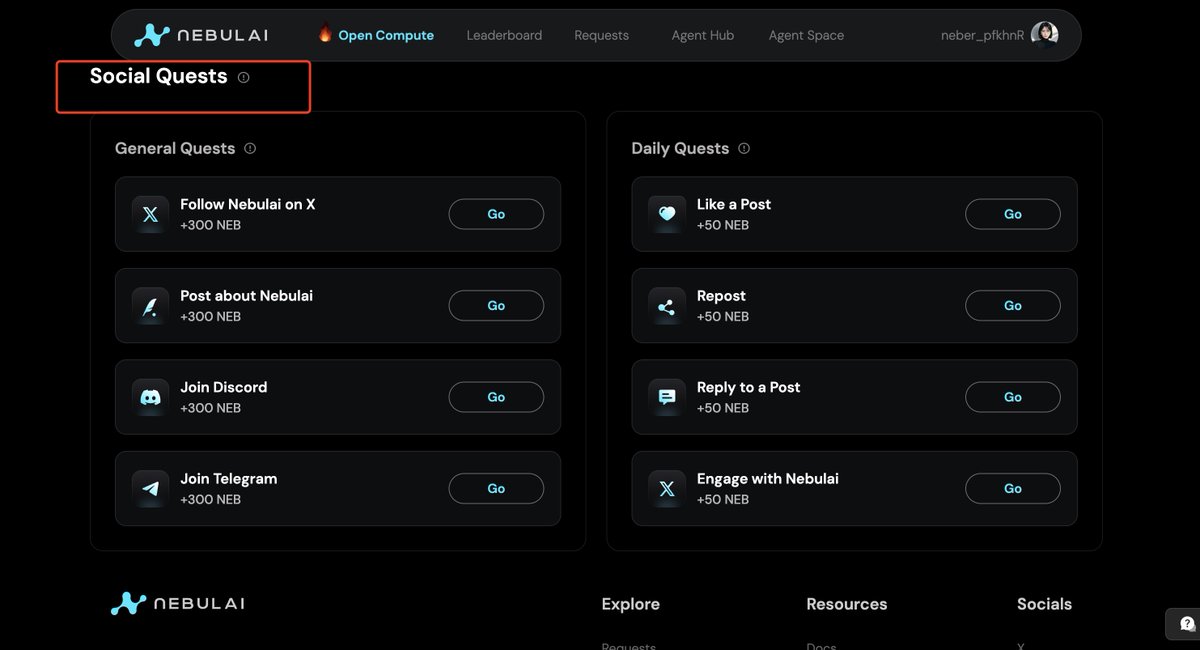Click the X icon on Engage with Nebulai
The width and height of the screenshot is (1200, 650).
pyautogui.click(x=667, y=489)
